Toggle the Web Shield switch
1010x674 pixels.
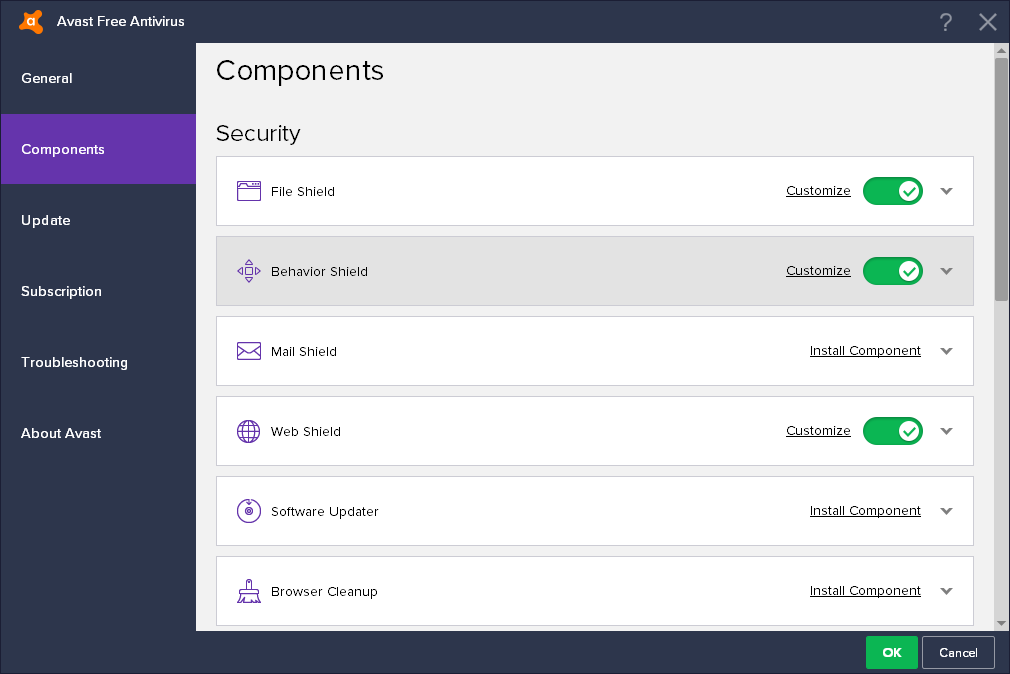tap(892, 431)
